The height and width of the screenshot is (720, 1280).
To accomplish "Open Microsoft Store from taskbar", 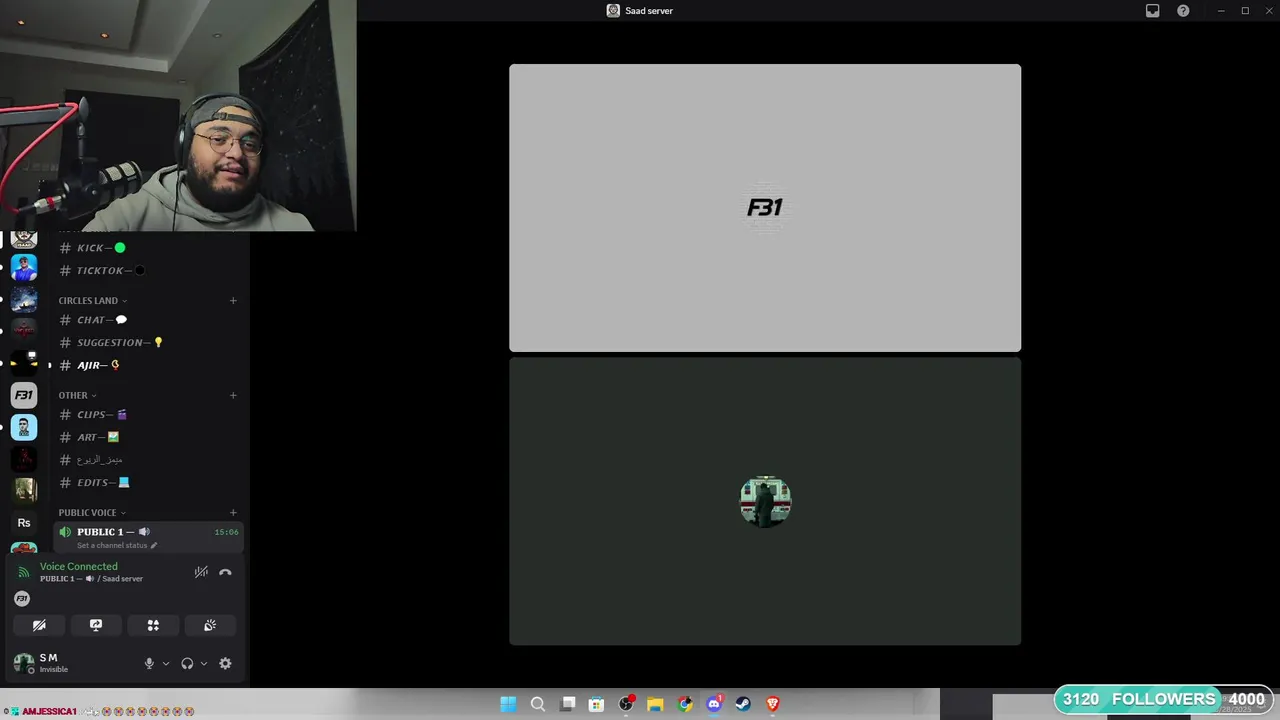I will coord(597,704).
